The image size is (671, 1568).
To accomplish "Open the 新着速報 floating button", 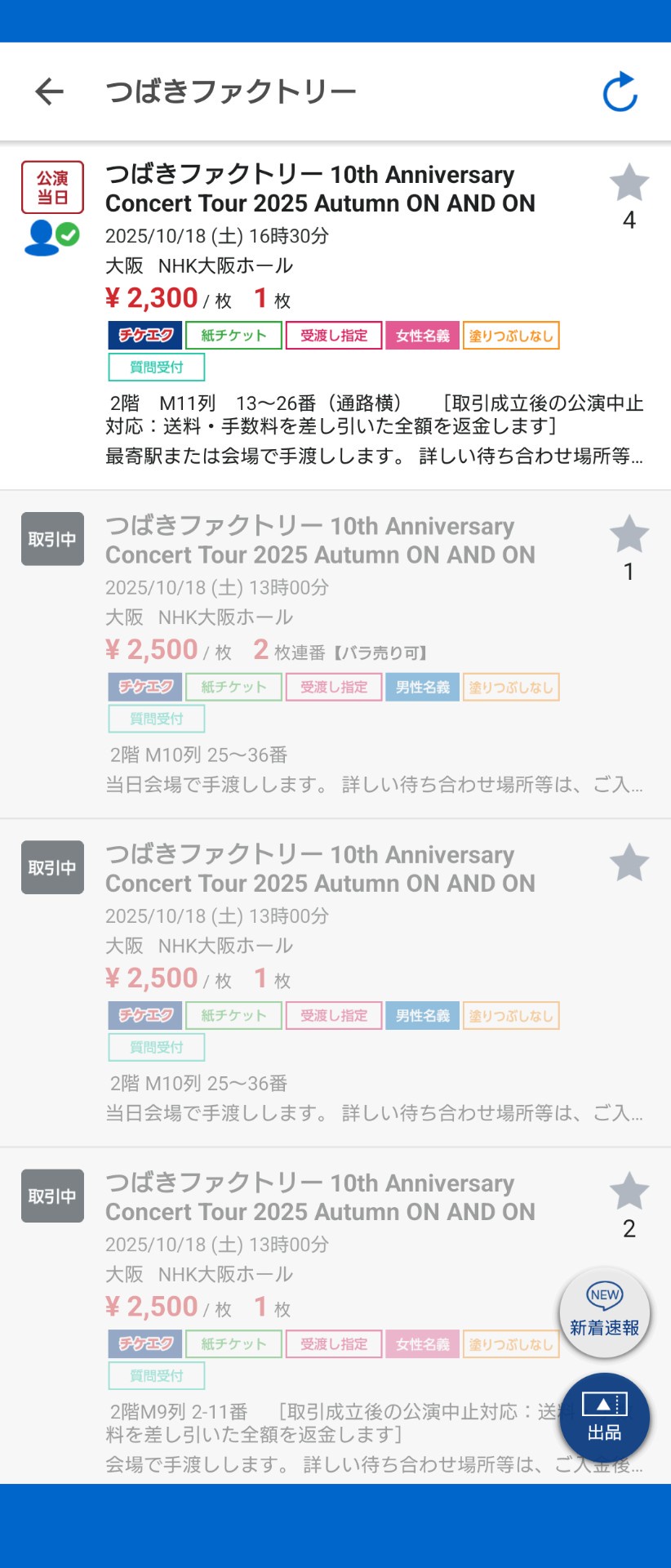I will coord(604,1312).
